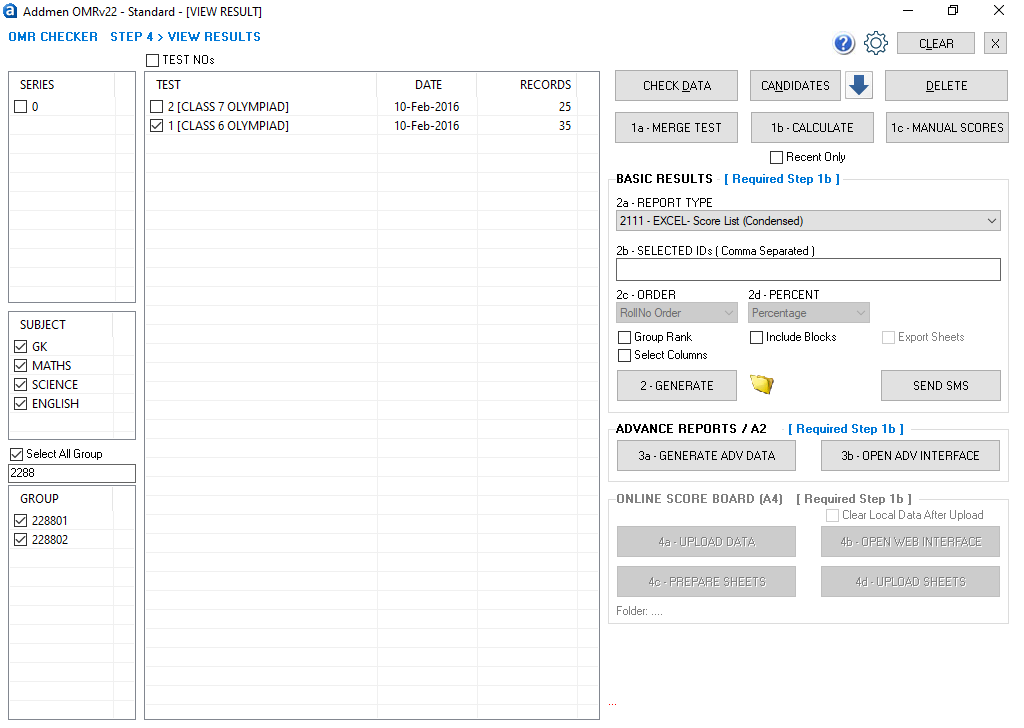
Task: Click the DELETE button
Action: [946, 86]
